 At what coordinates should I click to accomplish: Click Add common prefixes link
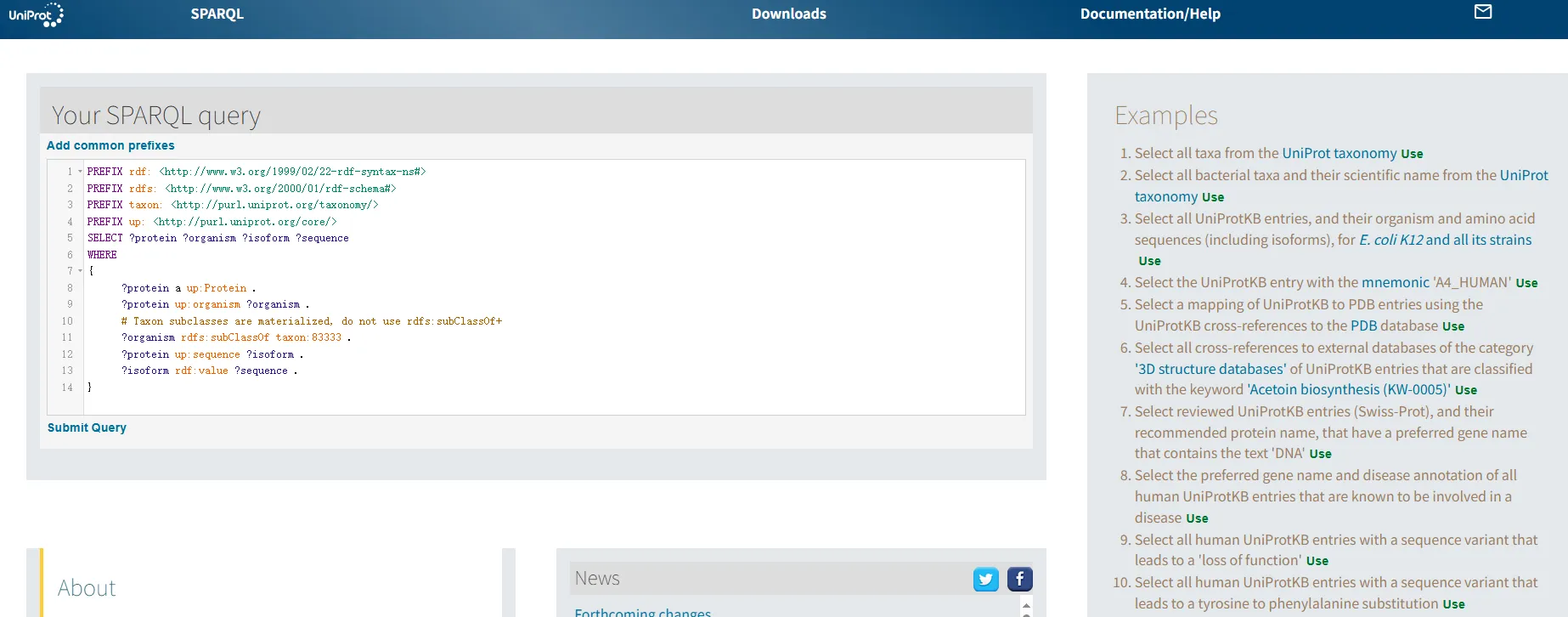(x=110, y=146)
